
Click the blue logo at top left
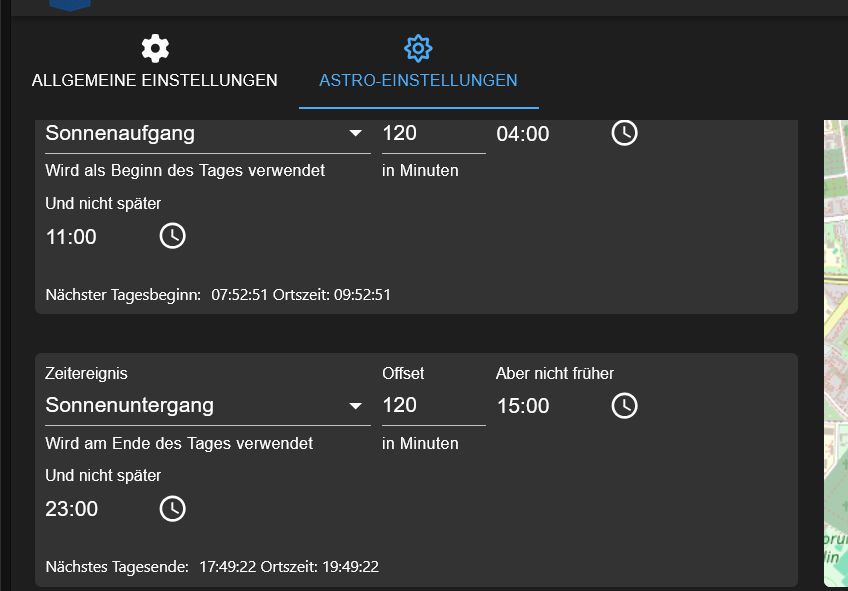point(70,5)
